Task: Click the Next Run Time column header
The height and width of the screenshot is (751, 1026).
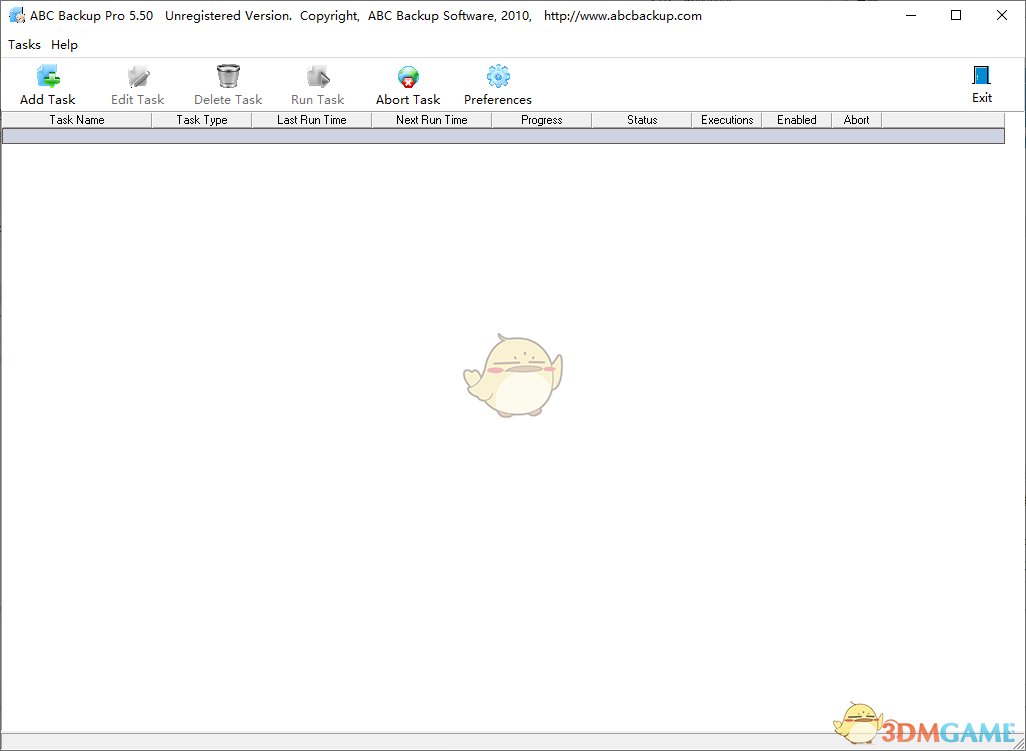Action: pos(431,119)
